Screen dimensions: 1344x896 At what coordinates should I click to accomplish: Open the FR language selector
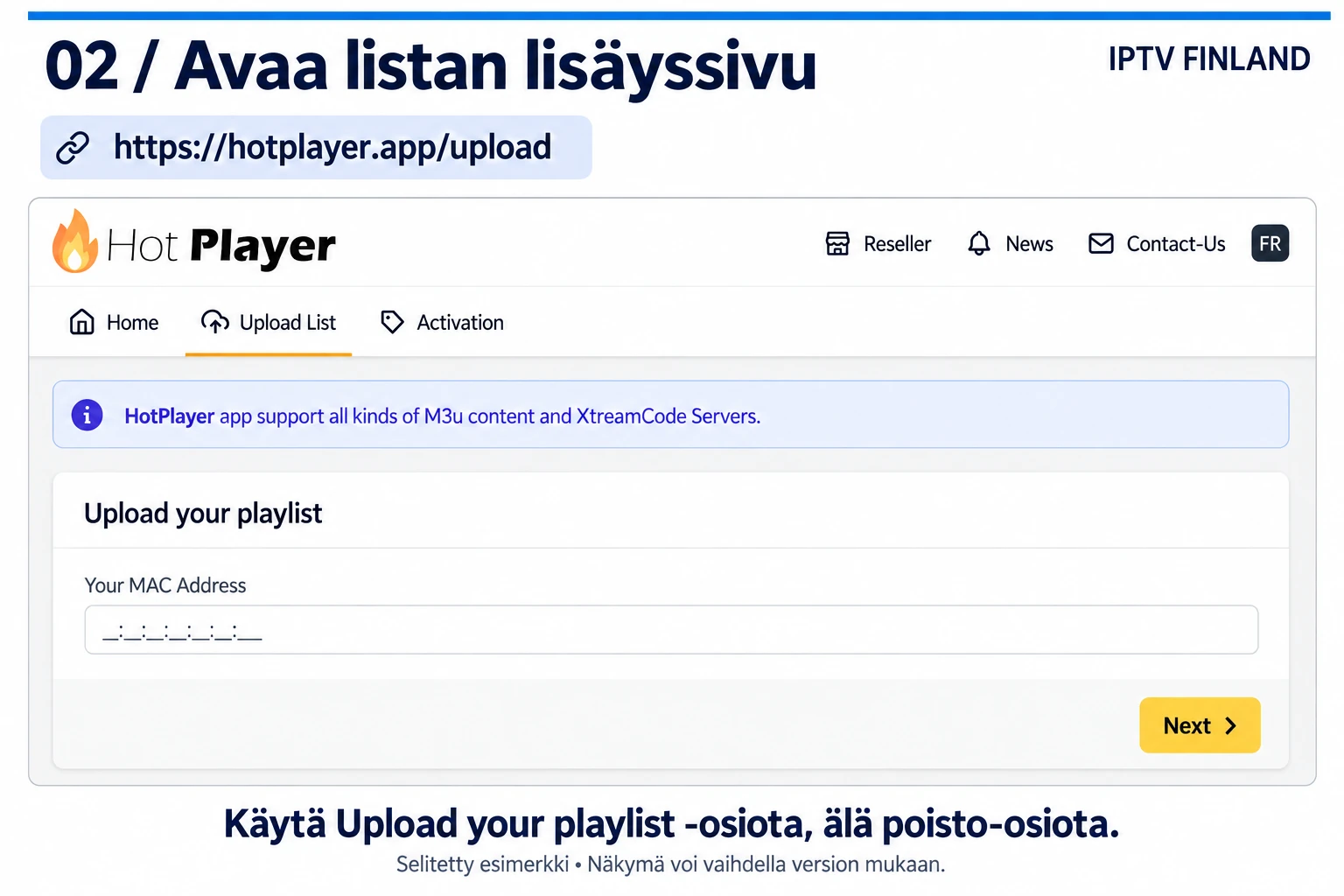(x=1270, y=243)
